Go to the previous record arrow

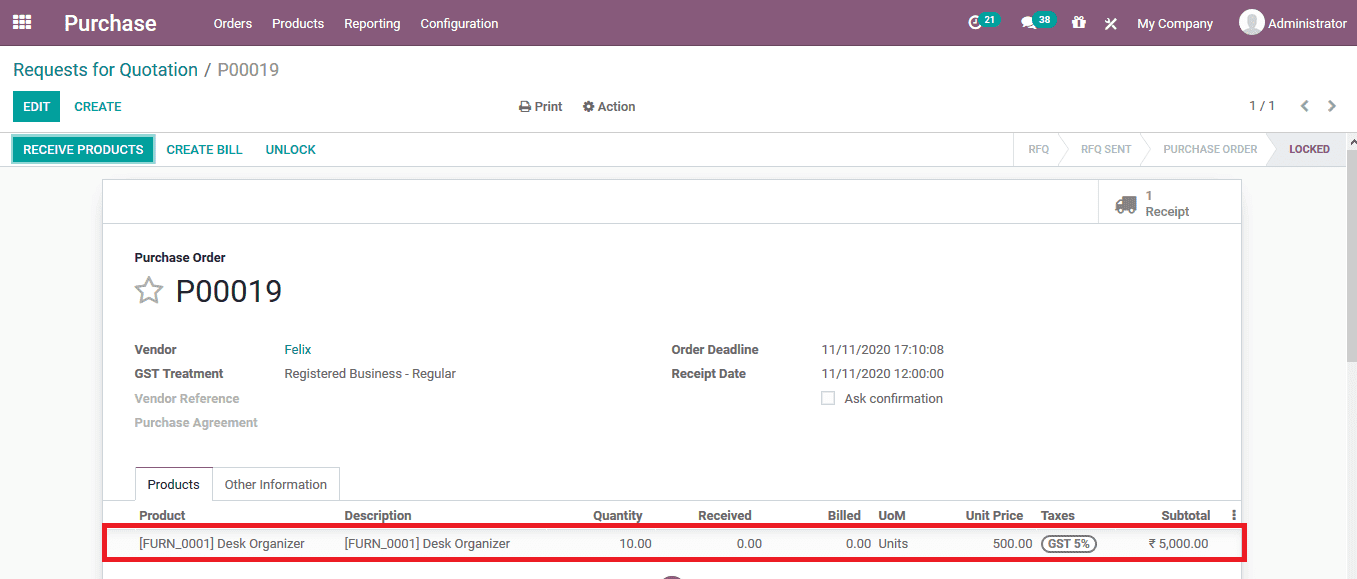(x=1304, y=106)
